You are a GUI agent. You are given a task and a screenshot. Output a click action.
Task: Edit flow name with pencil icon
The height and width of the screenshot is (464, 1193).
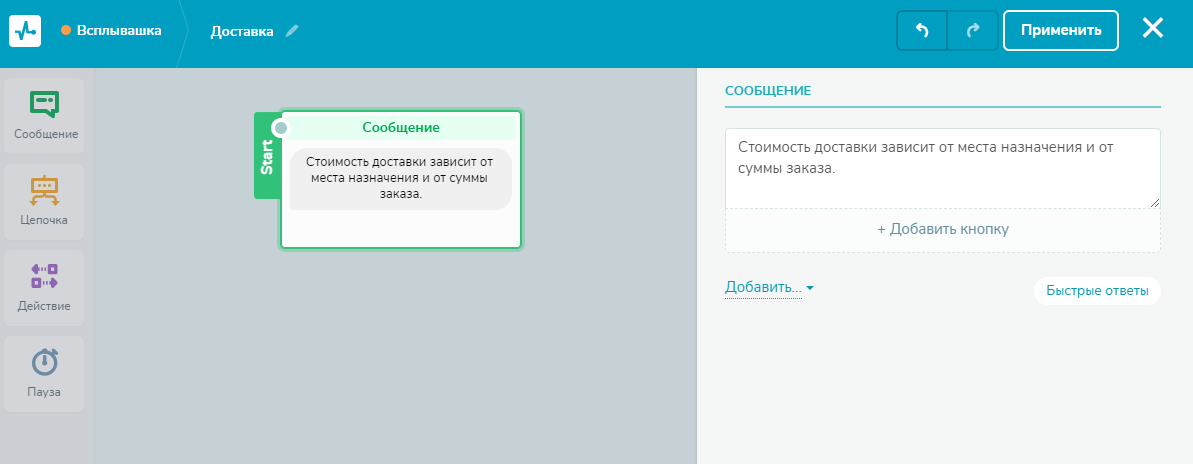[x=292, y=31]
